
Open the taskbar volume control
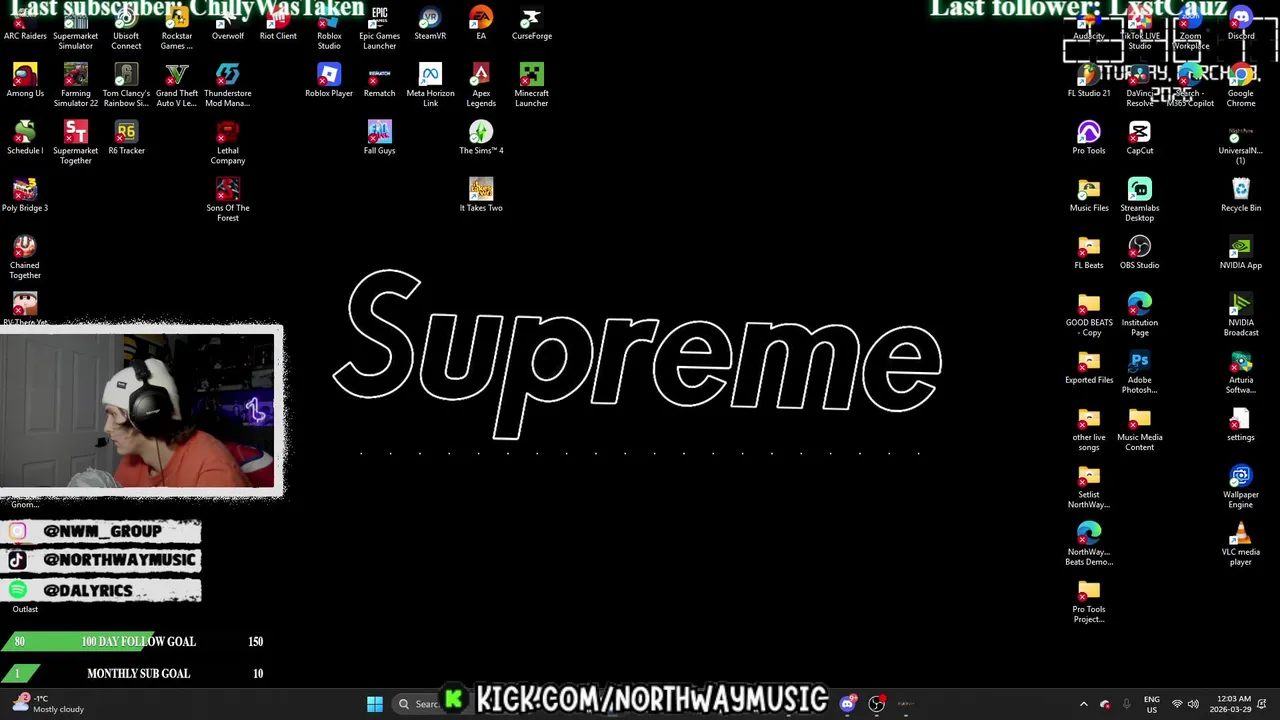point(1193,704)
